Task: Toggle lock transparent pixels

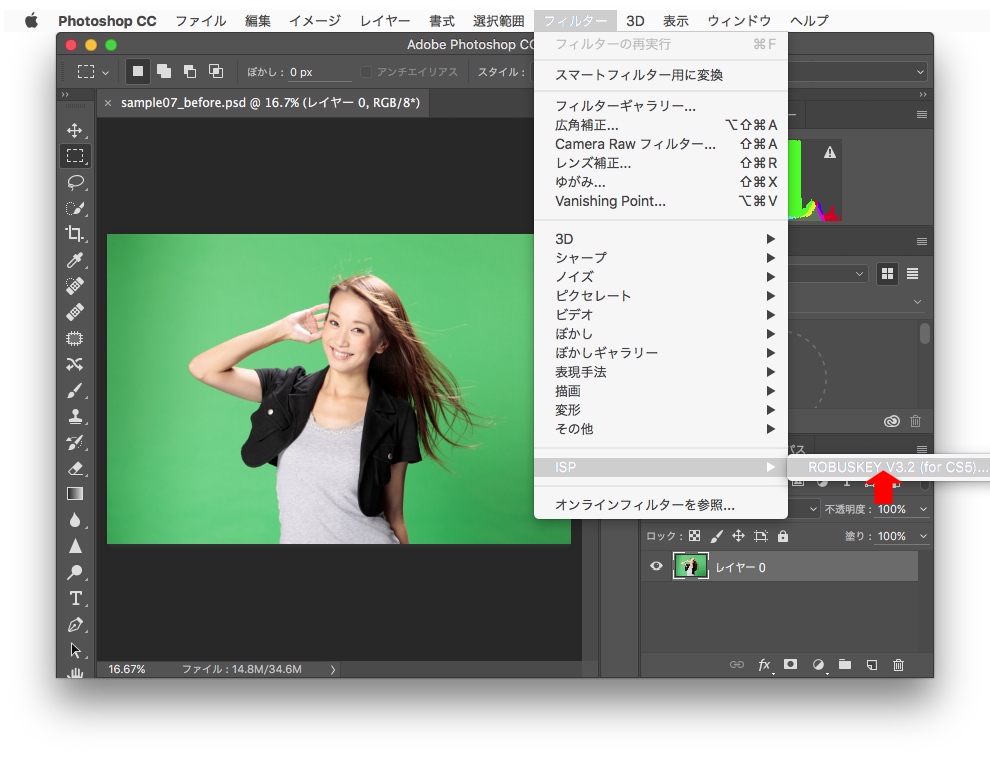Action: 695,536
